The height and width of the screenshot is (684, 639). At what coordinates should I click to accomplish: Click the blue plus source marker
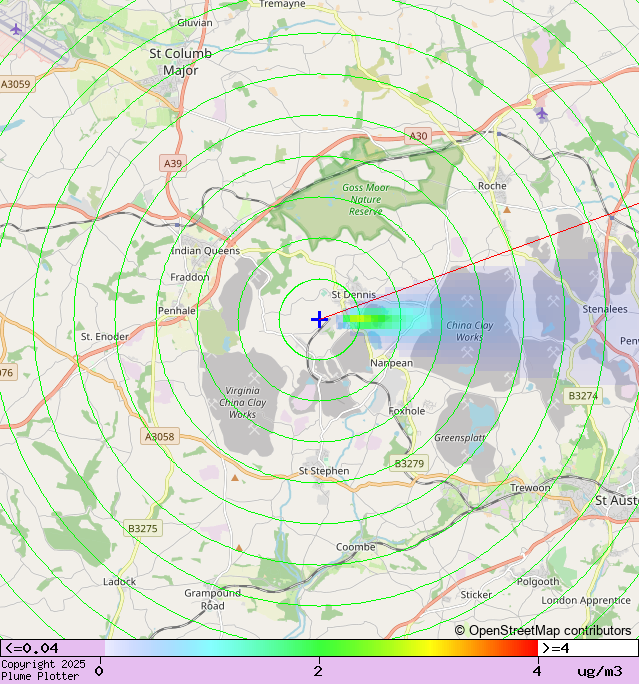(319, 319)
